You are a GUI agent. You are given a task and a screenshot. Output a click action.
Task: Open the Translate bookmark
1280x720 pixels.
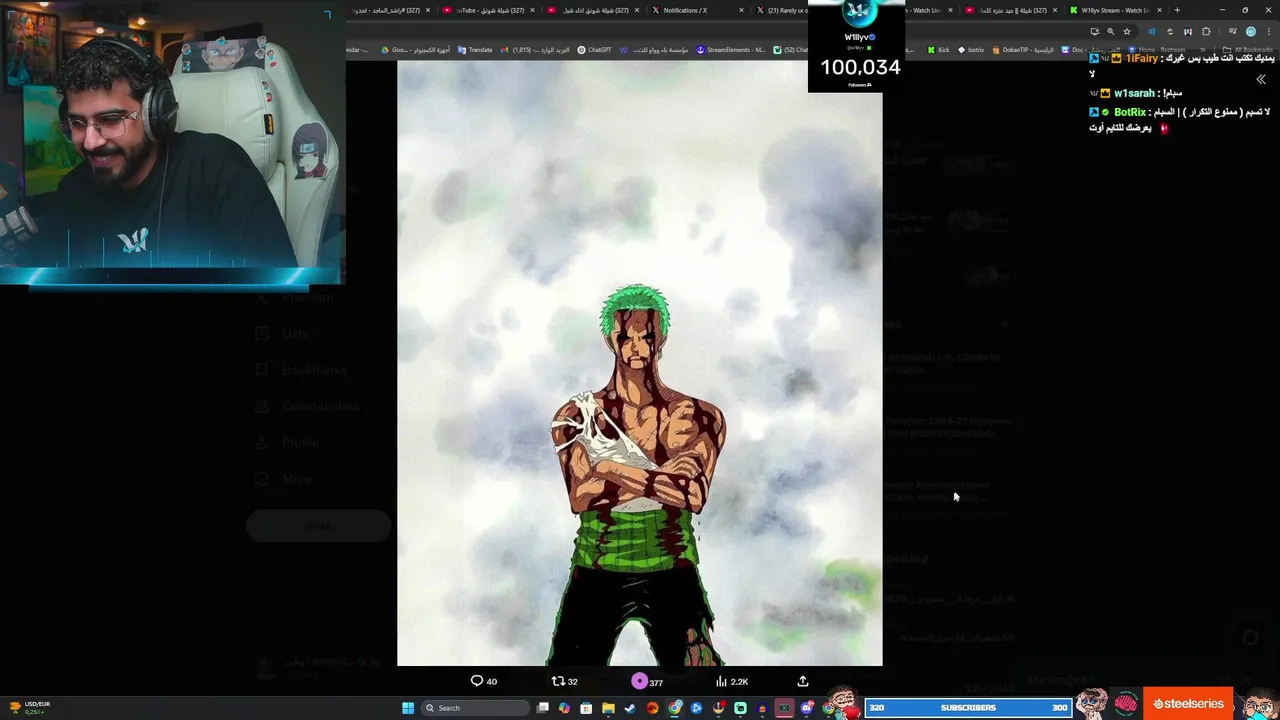pyautogui.click(x=475, y=49)
